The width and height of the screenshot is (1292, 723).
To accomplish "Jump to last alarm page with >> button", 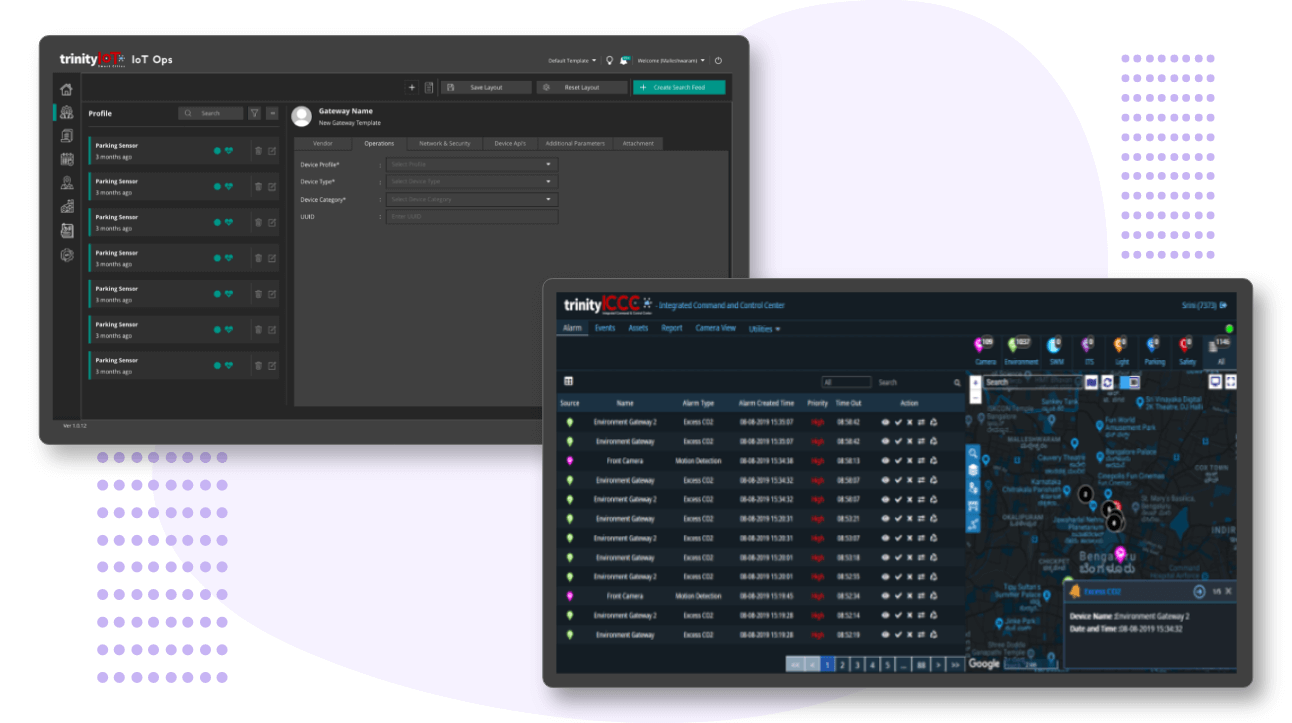I will click(x=955, y=664).
